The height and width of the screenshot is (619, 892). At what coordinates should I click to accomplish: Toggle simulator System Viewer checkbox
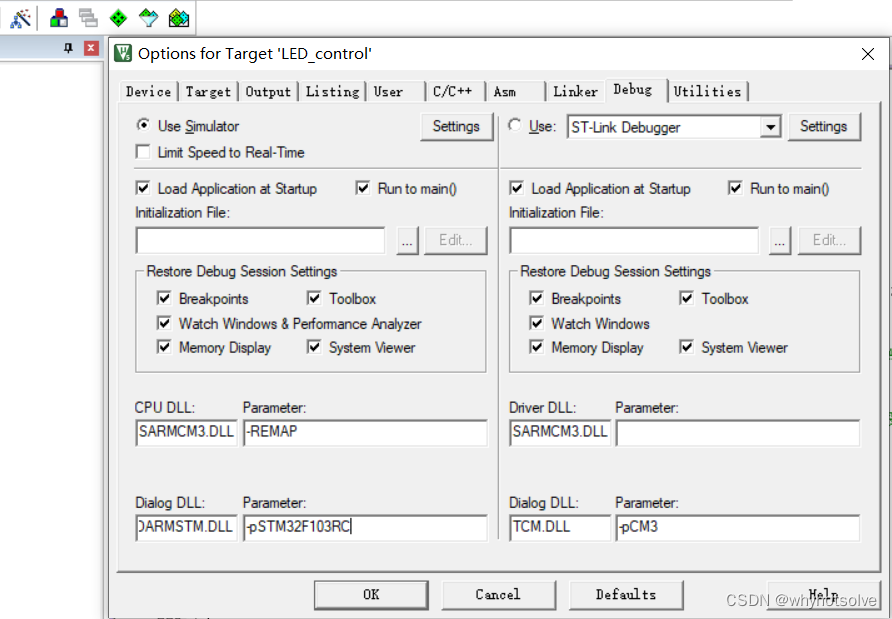tap(314, 347)
